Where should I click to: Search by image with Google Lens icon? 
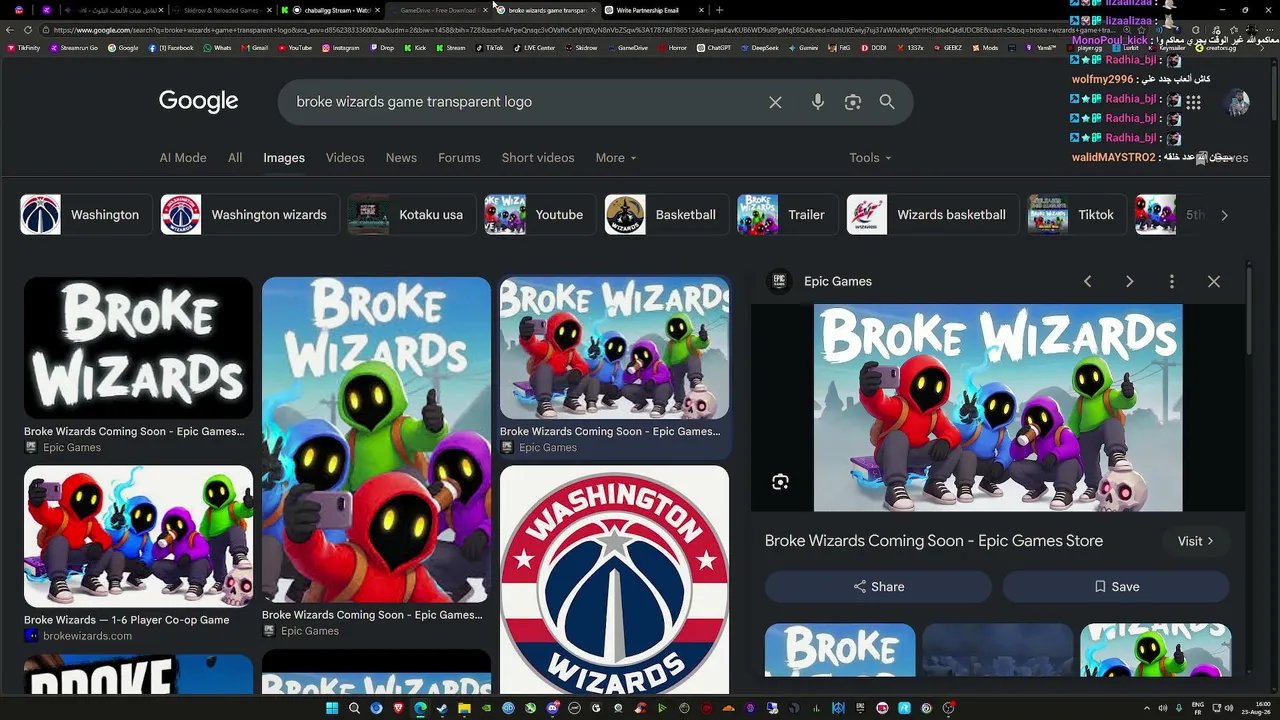point(852,102)
